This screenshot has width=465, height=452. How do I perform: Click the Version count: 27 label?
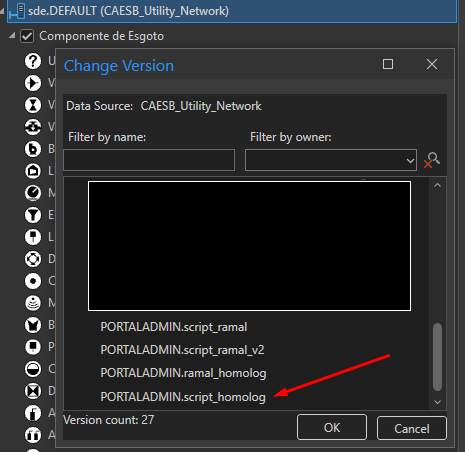click(x=109, y=420)
